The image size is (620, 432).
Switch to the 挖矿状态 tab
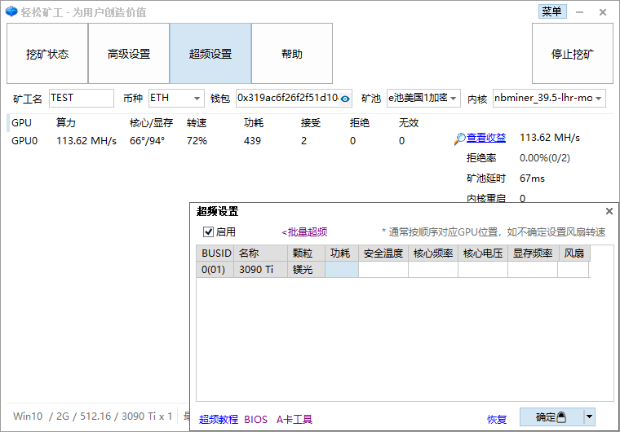coord(47,53)
